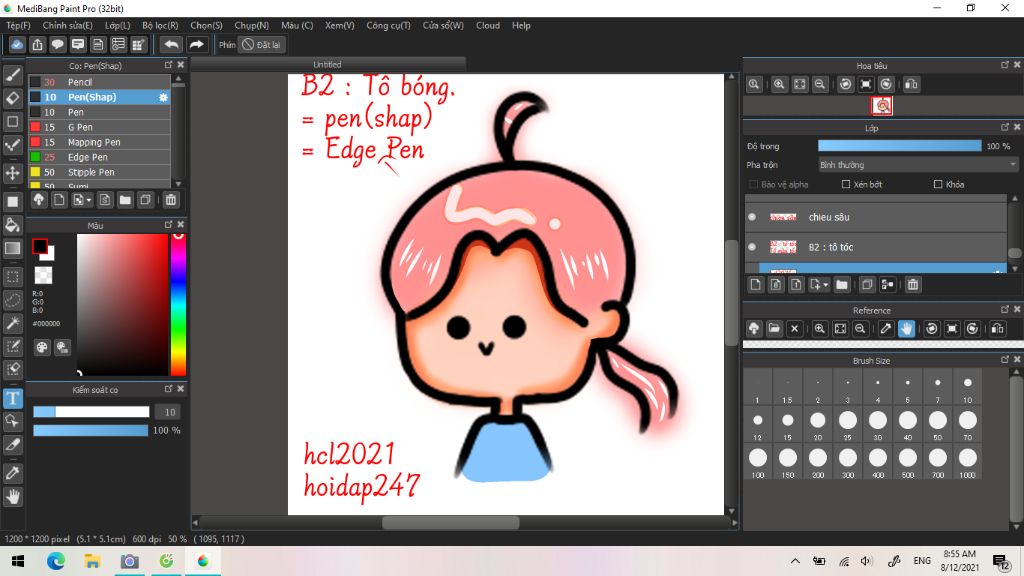This screenshot has height=576, width=1024.
Task: Select brush size 100 preset
Action: [758, 462]
